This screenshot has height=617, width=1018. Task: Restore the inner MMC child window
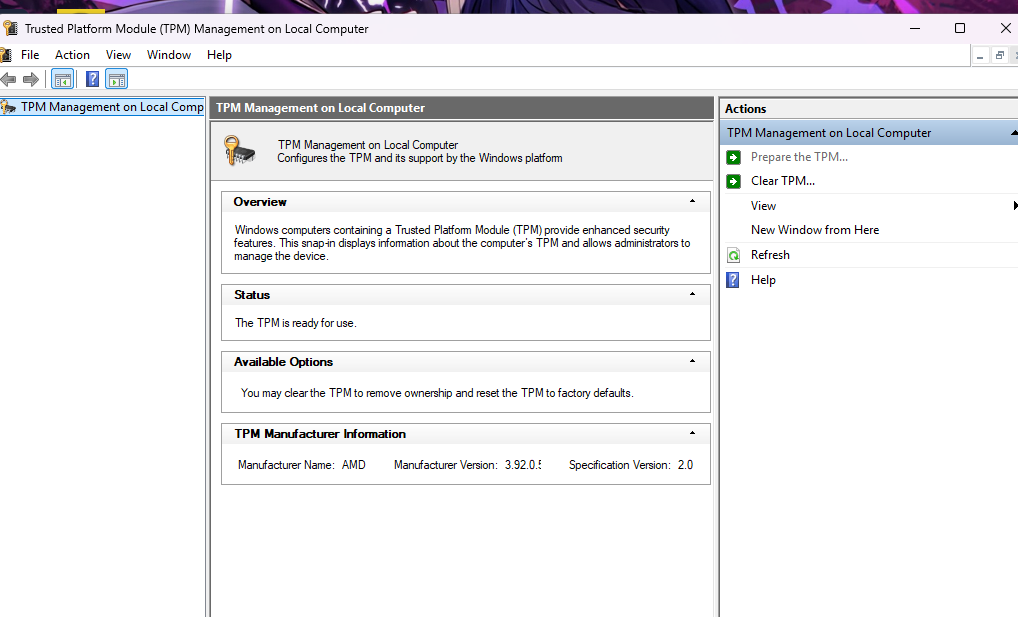click(x=1000, y=56)
